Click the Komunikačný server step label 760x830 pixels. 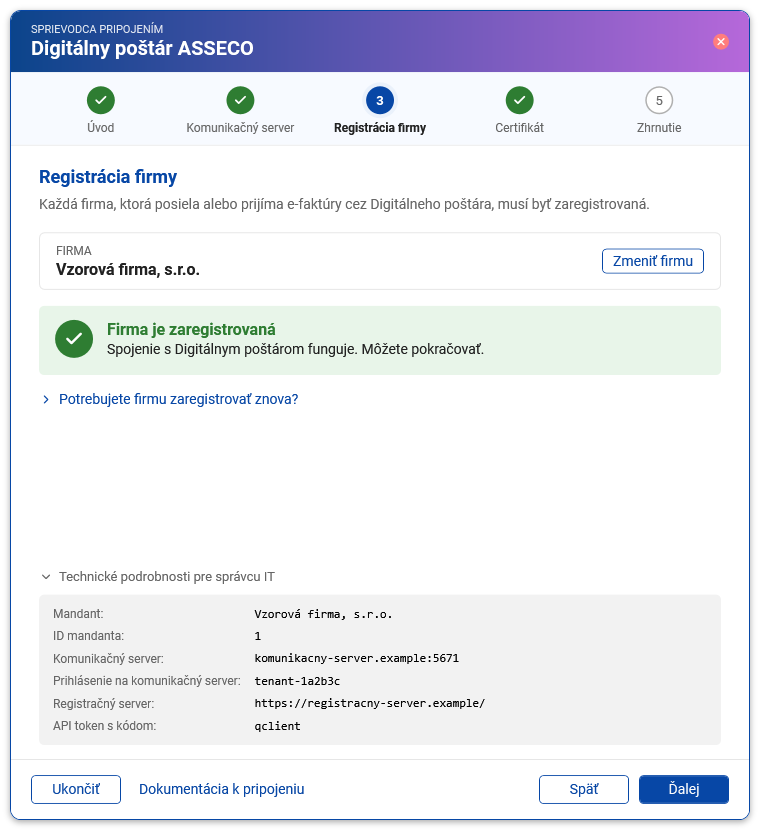(240, 128)
